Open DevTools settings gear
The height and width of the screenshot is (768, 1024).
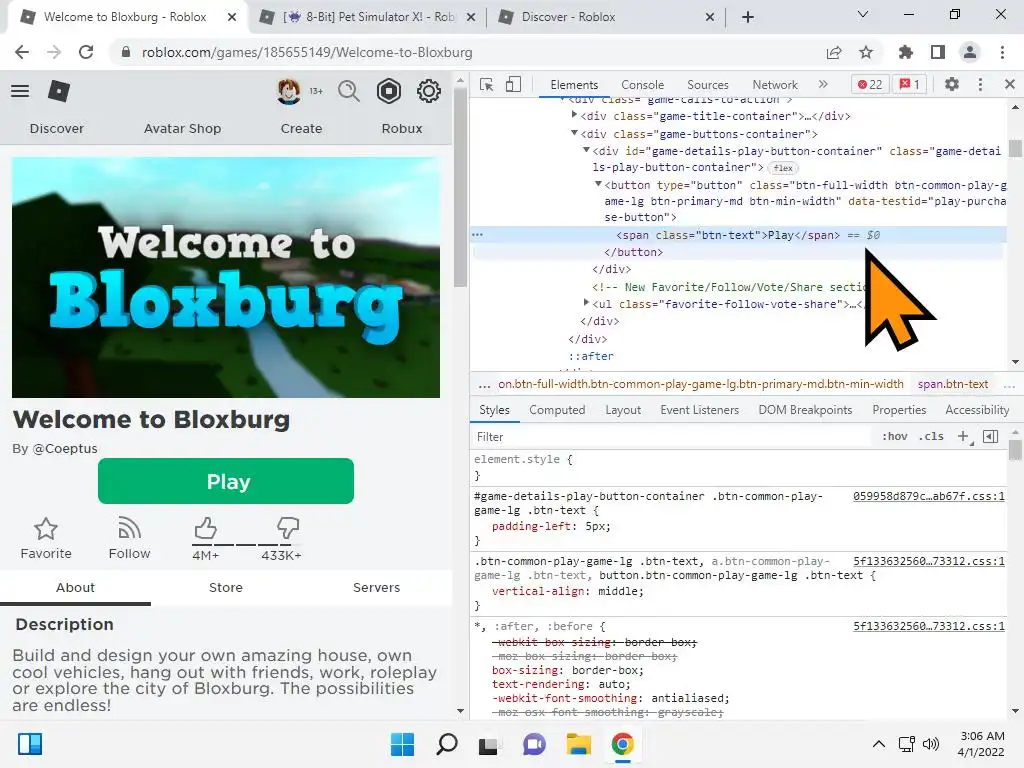(x=952, y=84)
